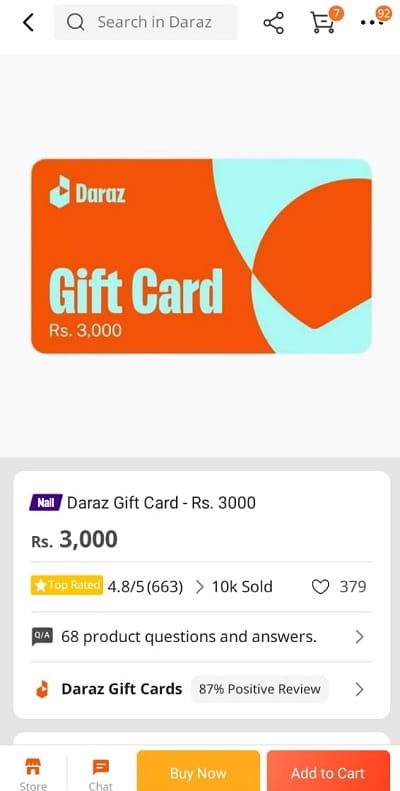The height and width of the screenshot is (791, 400).
Task: Expand the Daraz Gift Cards seller row
Action: (202, 689)
